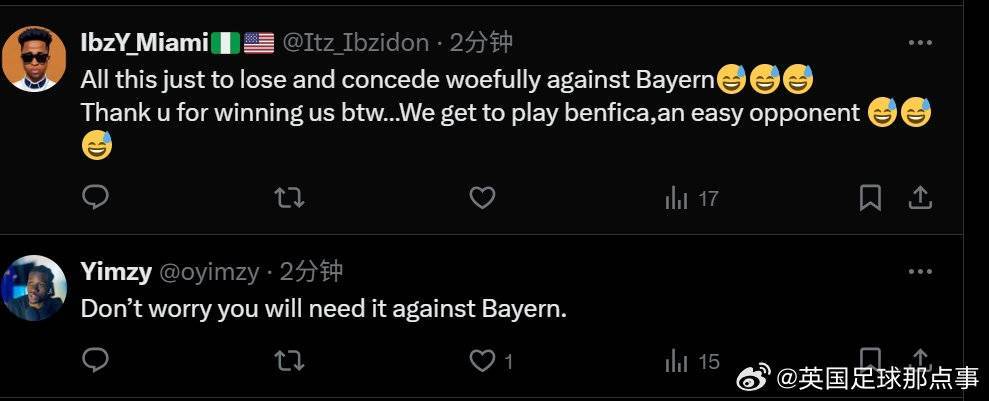This screenshot has width=989, height=401.
Task: View analytics showing 15 views
Action: (692, 360)
